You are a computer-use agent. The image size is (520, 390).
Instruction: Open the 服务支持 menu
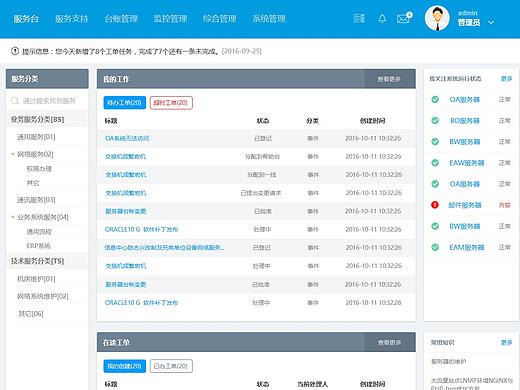pyautogui.click(x=72, y=19)
